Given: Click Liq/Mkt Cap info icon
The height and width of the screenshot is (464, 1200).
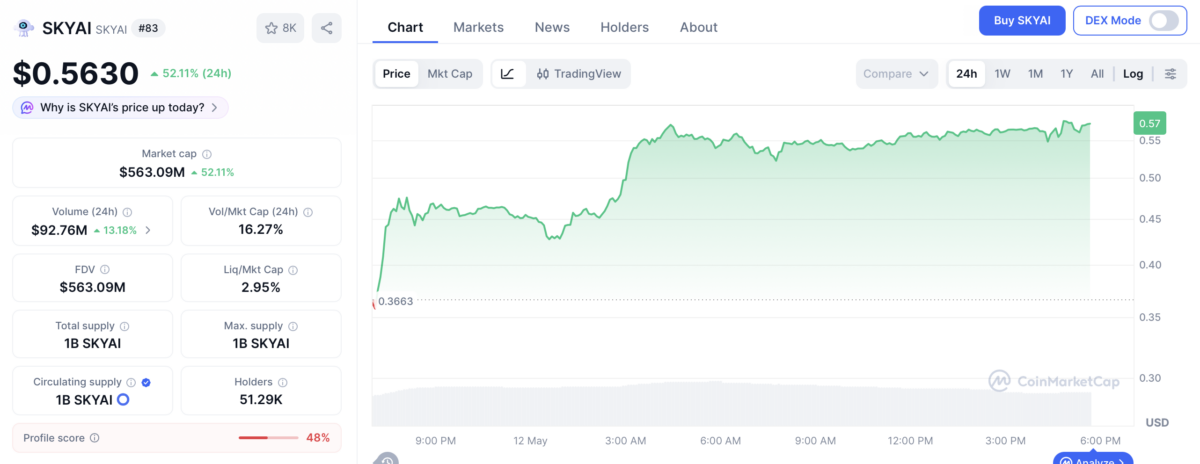Looking at the screenshot, I should coord(292,270).
